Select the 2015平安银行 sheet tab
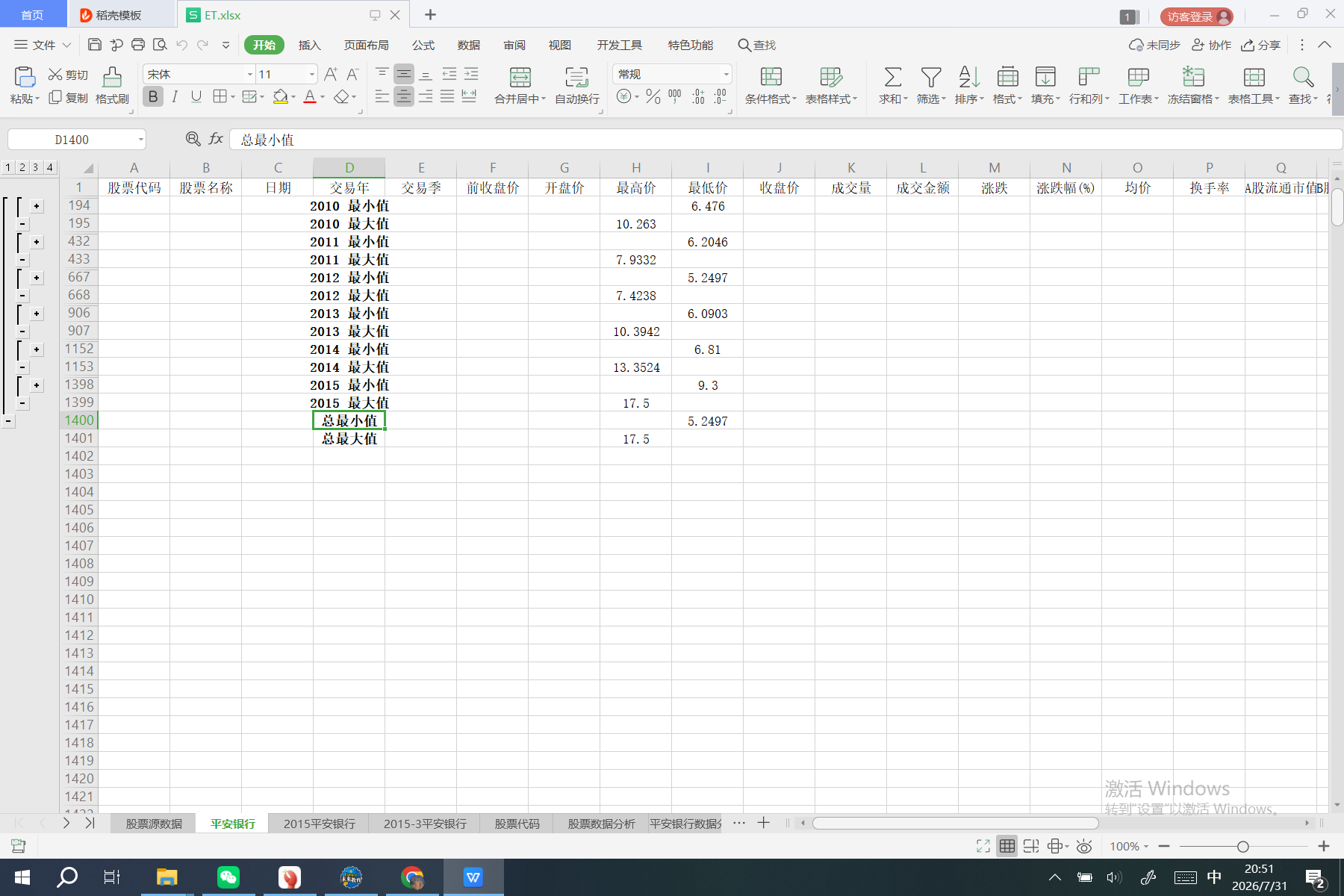This screenshot has width=1344, height=896. click(x=320, y=824)
